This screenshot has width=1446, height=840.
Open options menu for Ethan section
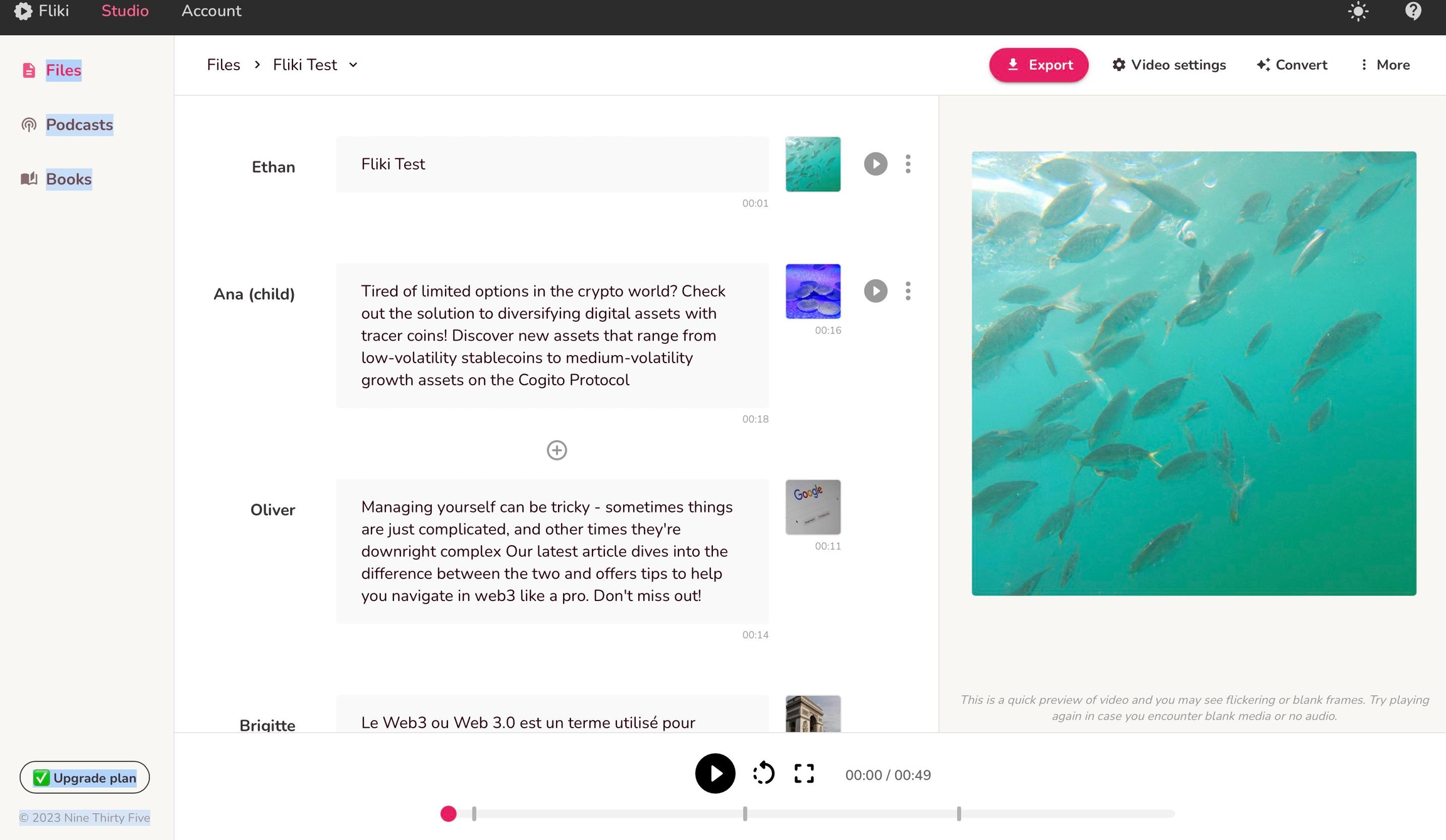coord(908,164)
